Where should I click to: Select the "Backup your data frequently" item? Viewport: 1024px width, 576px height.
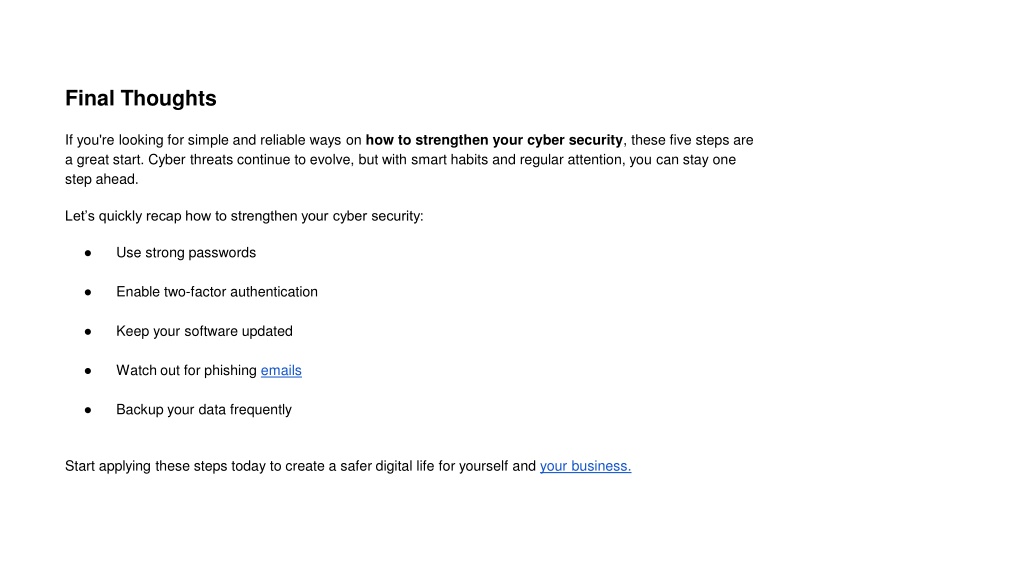(204, 409)
